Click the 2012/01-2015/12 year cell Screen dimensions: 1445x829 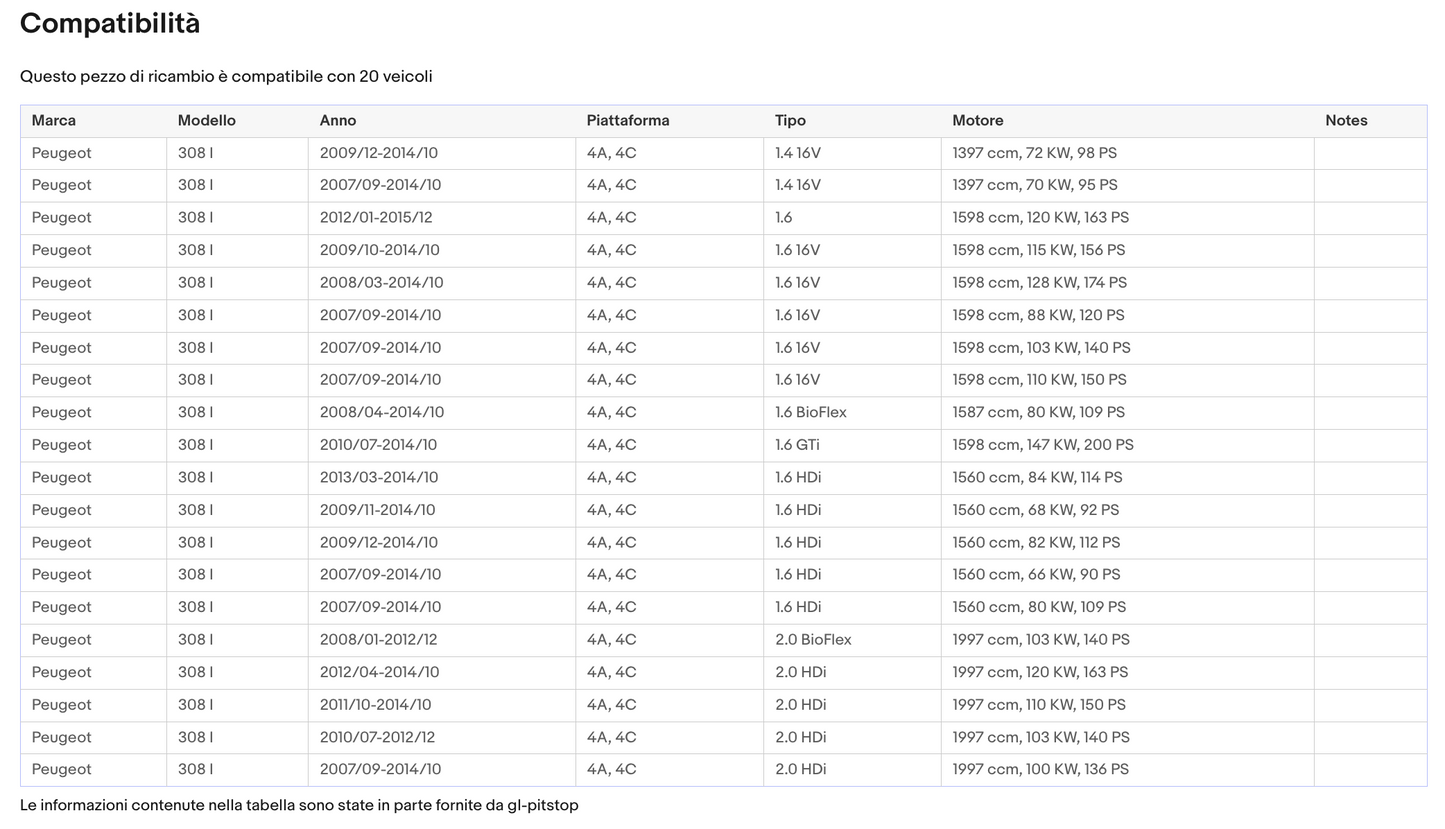[x=376, y=218]
